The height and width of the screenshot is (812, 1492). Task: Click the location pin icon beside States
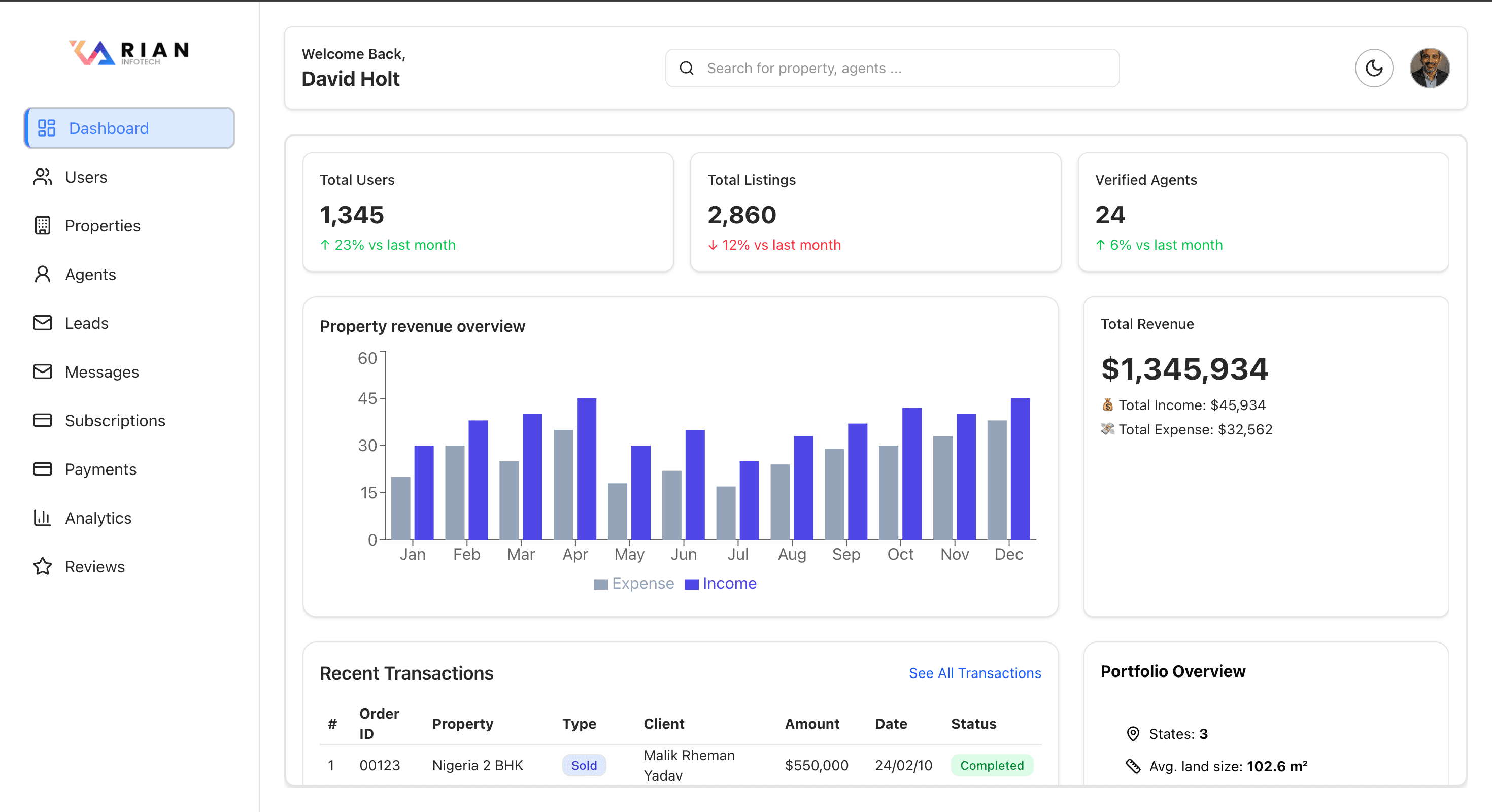click(1133, 734)
